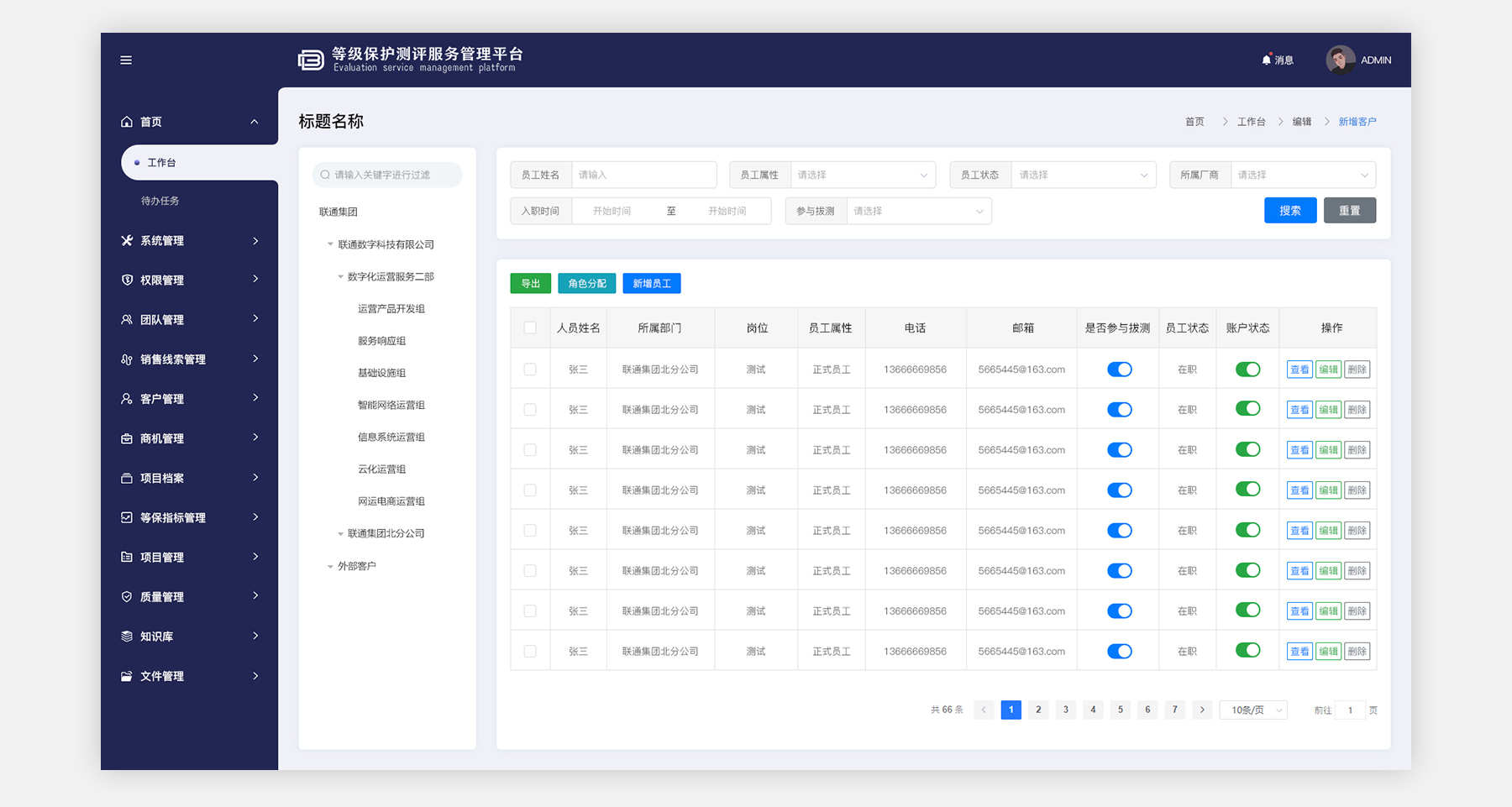Open the 文件管理 menu item
Screen dimensions: 1512x807
[x=189, y=676]
